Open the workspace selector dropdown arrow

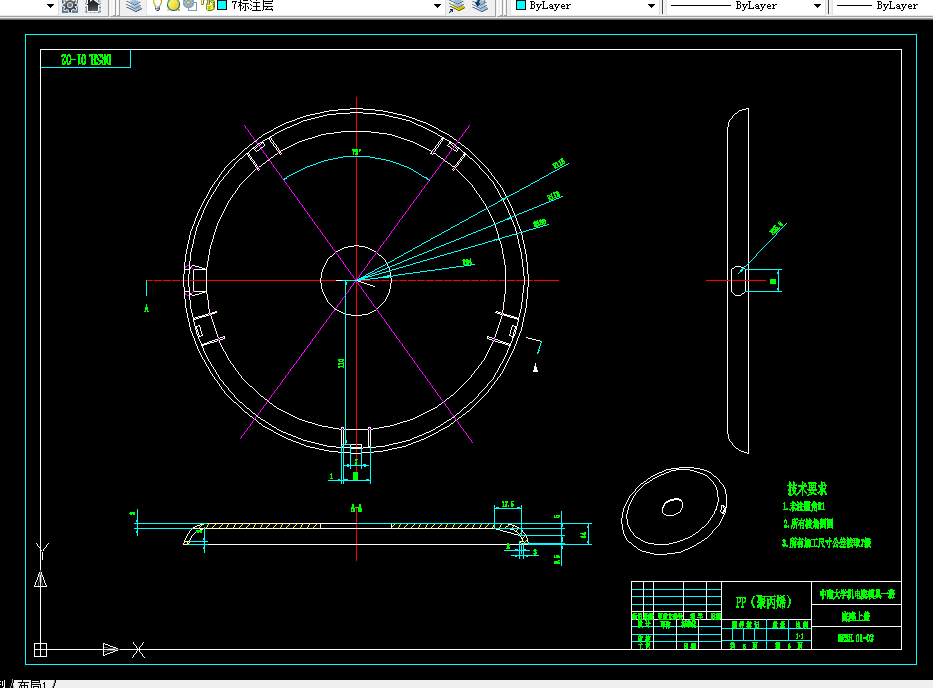(x=50, y=6)
